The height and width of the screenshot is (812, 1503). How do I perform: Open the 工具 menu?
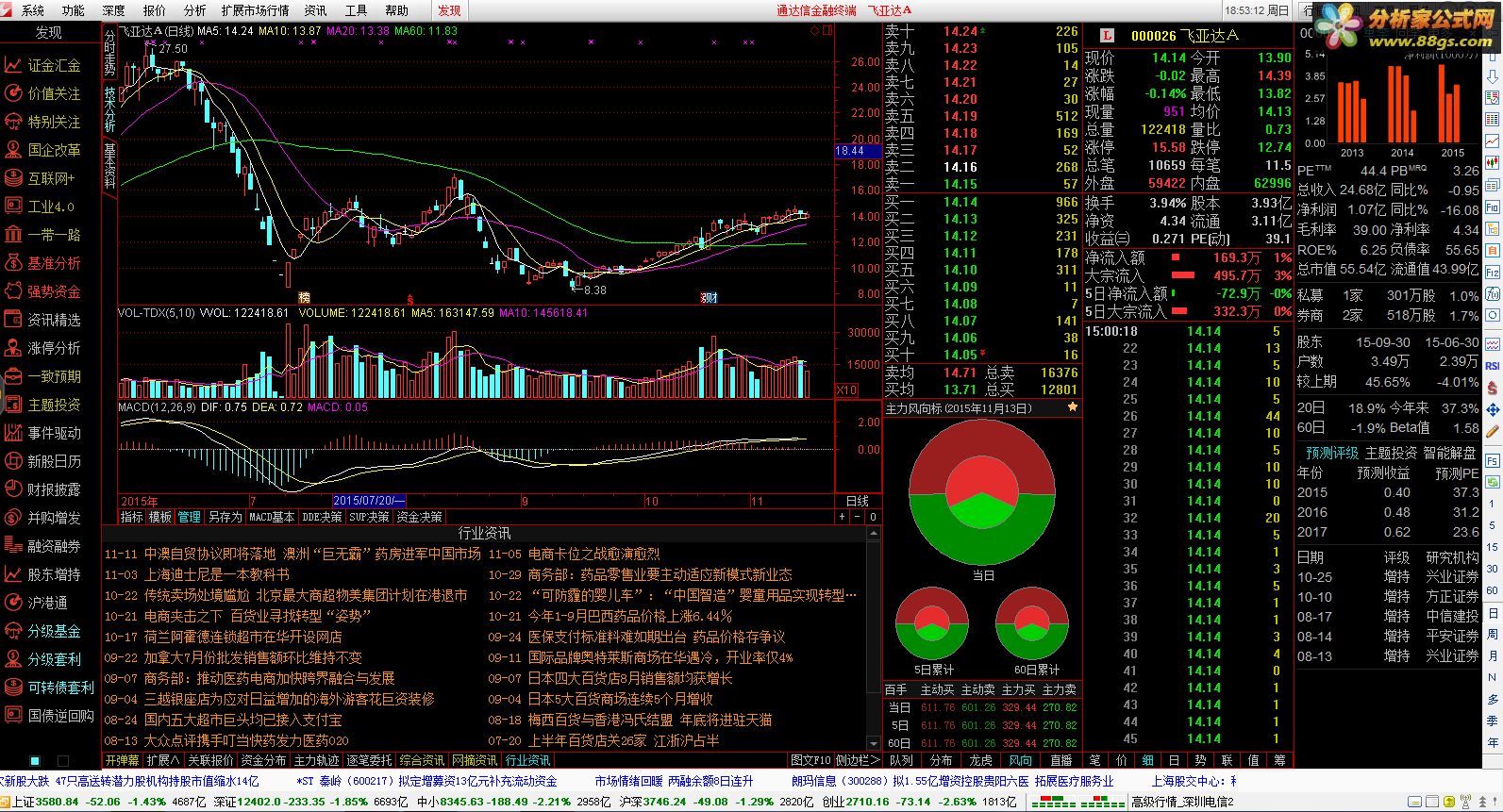[356, 10]
